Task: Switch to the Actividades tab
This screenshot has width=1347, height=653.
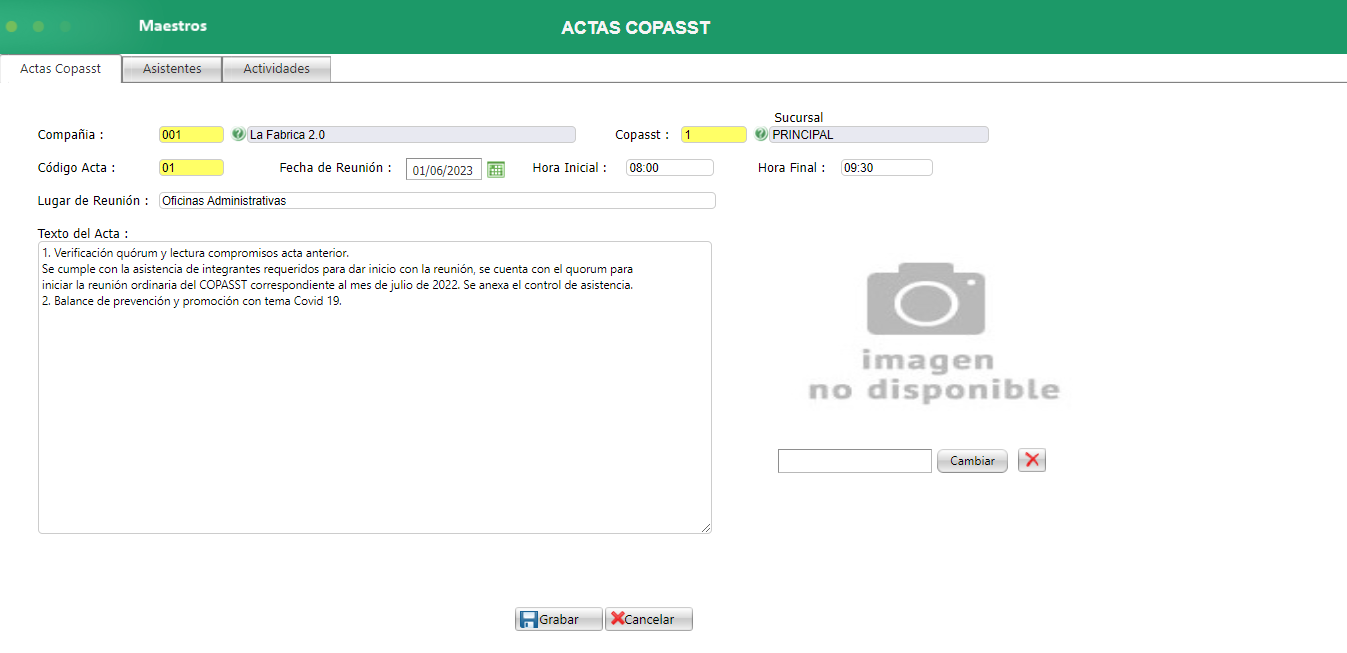Action: [276, 68]
